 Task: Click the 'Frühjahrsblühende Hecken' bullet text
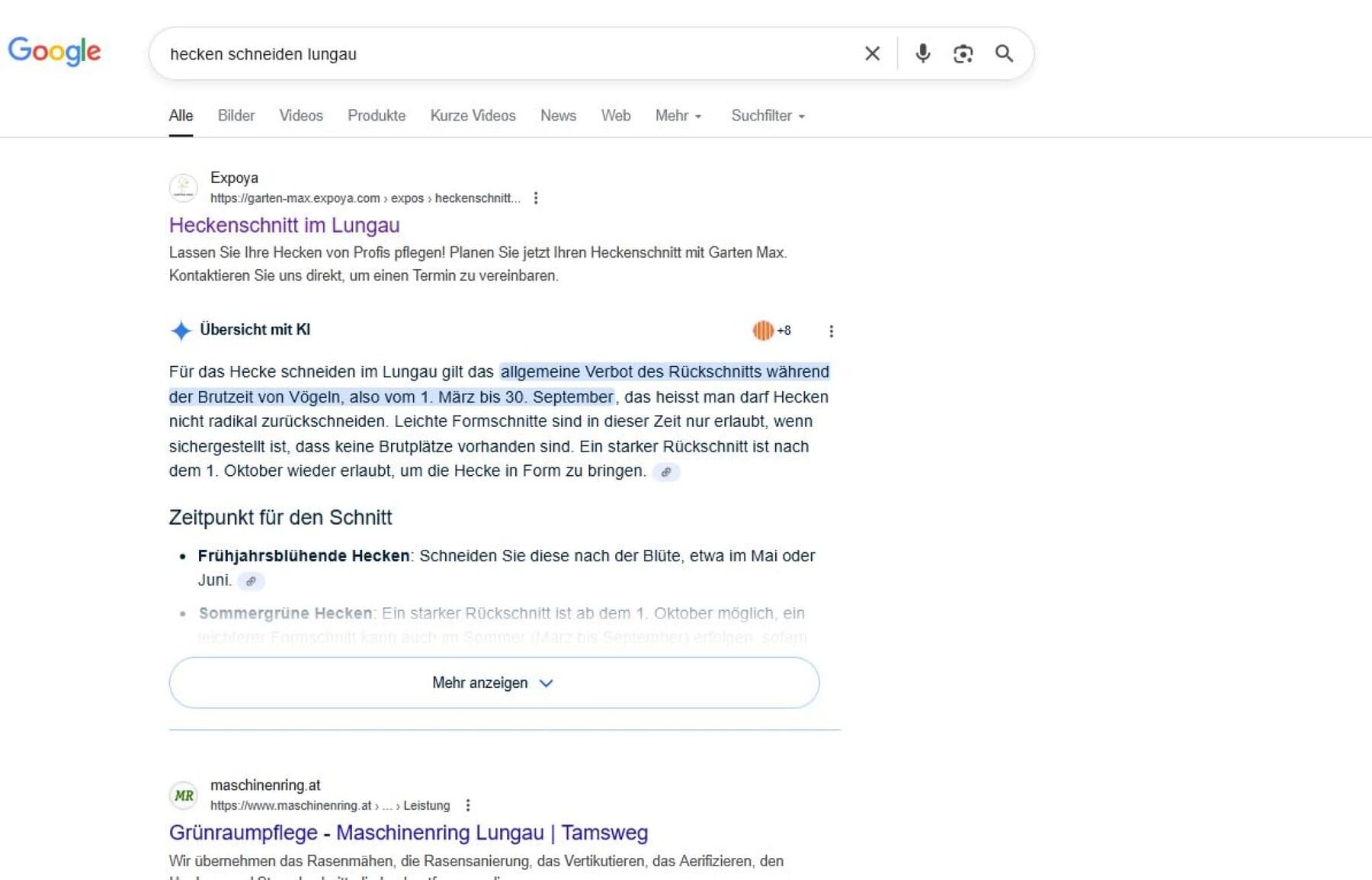coord(303,556)
